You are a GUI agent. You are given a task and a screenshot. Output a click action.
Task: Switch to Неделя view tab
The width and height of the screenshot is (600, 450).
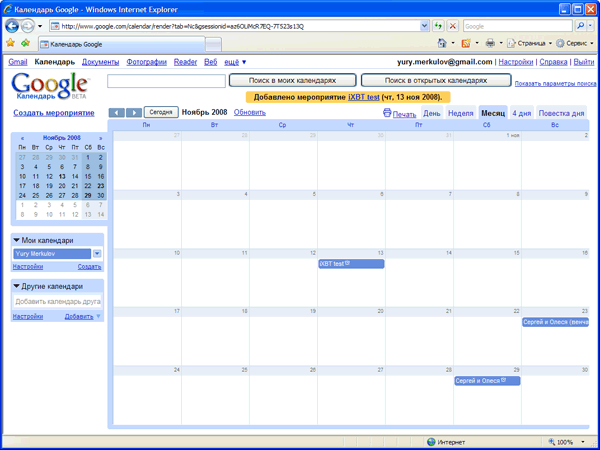coord(461,113)
